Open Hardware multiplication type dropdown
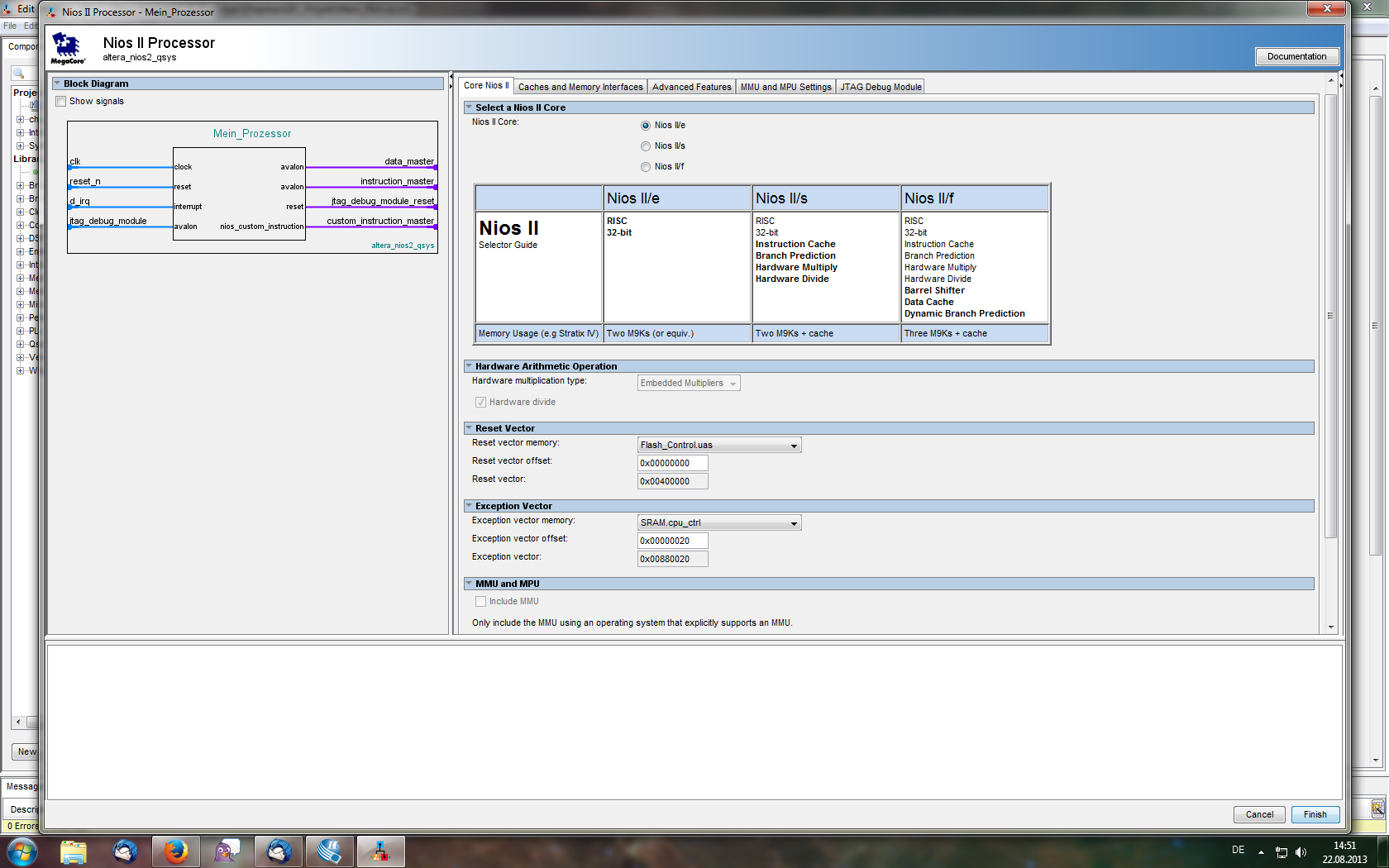1389x868 pixels. 689,383
